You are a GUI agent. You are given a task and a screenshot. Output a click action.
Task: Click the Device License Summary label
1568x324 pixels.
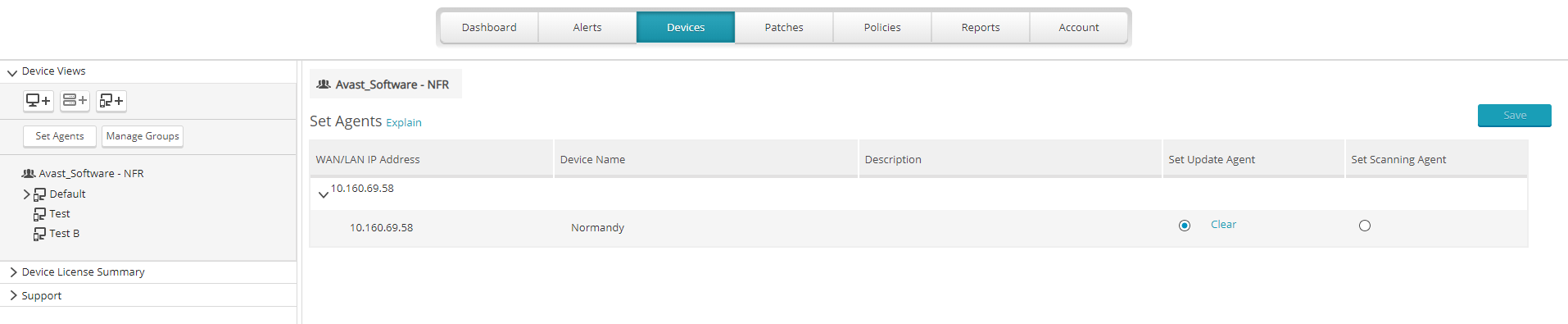pyautogui.click(x=83, y=272)
